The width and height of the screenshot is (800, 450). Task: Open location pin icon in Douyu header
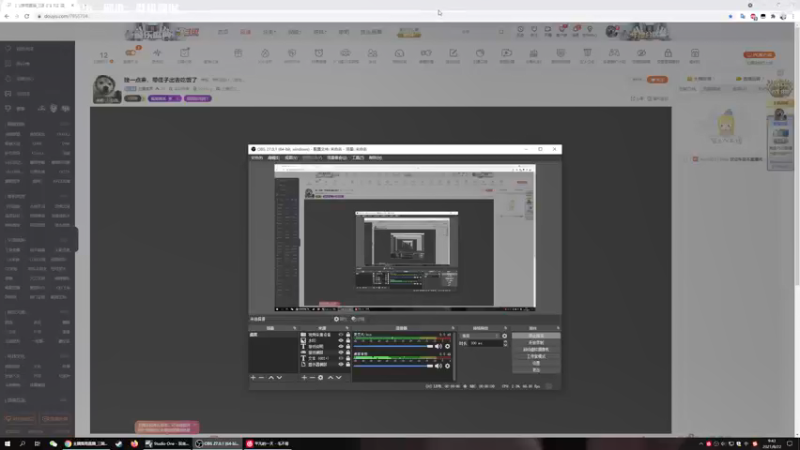coord(589,30)
